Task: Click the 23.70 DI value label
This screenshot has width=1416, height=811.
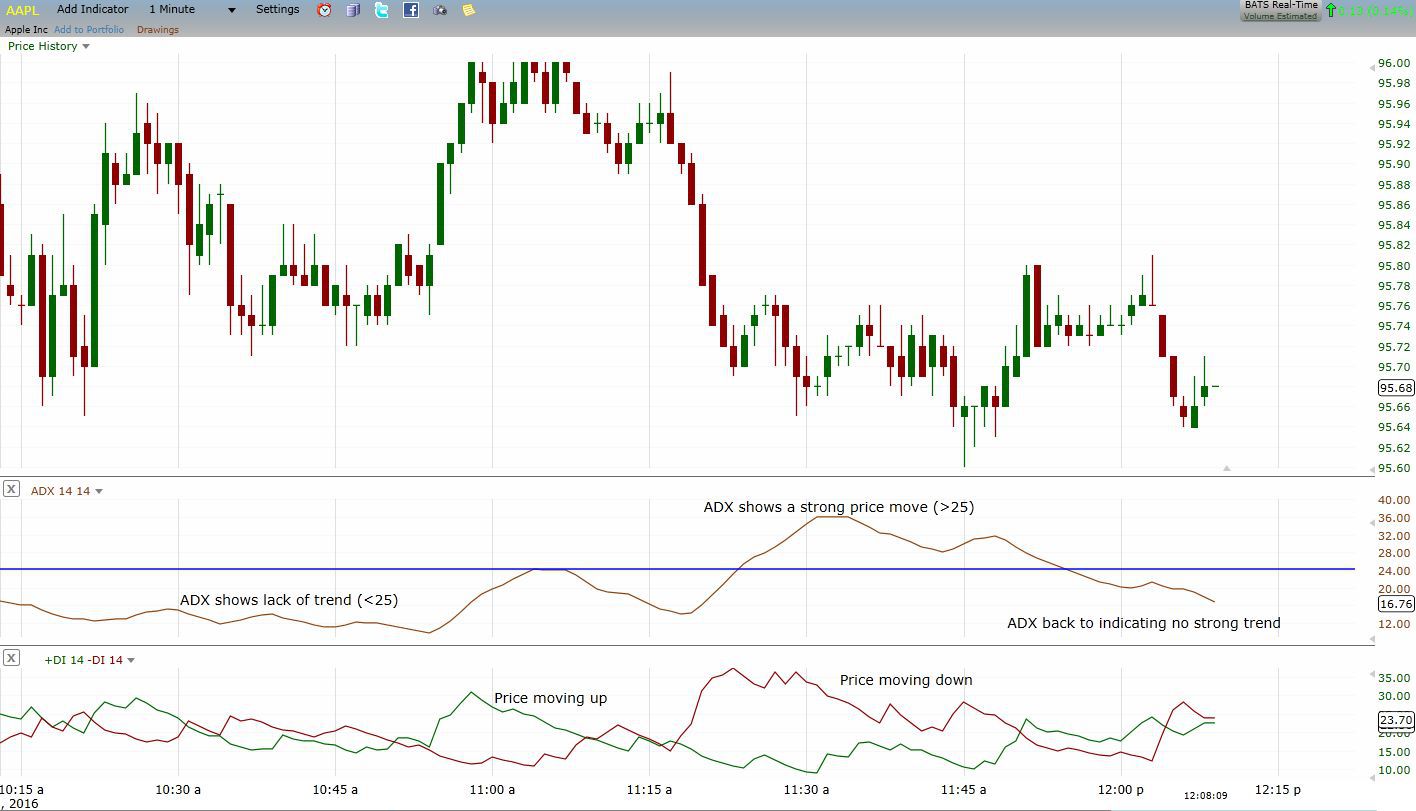Action: [x=1395, y=720]
